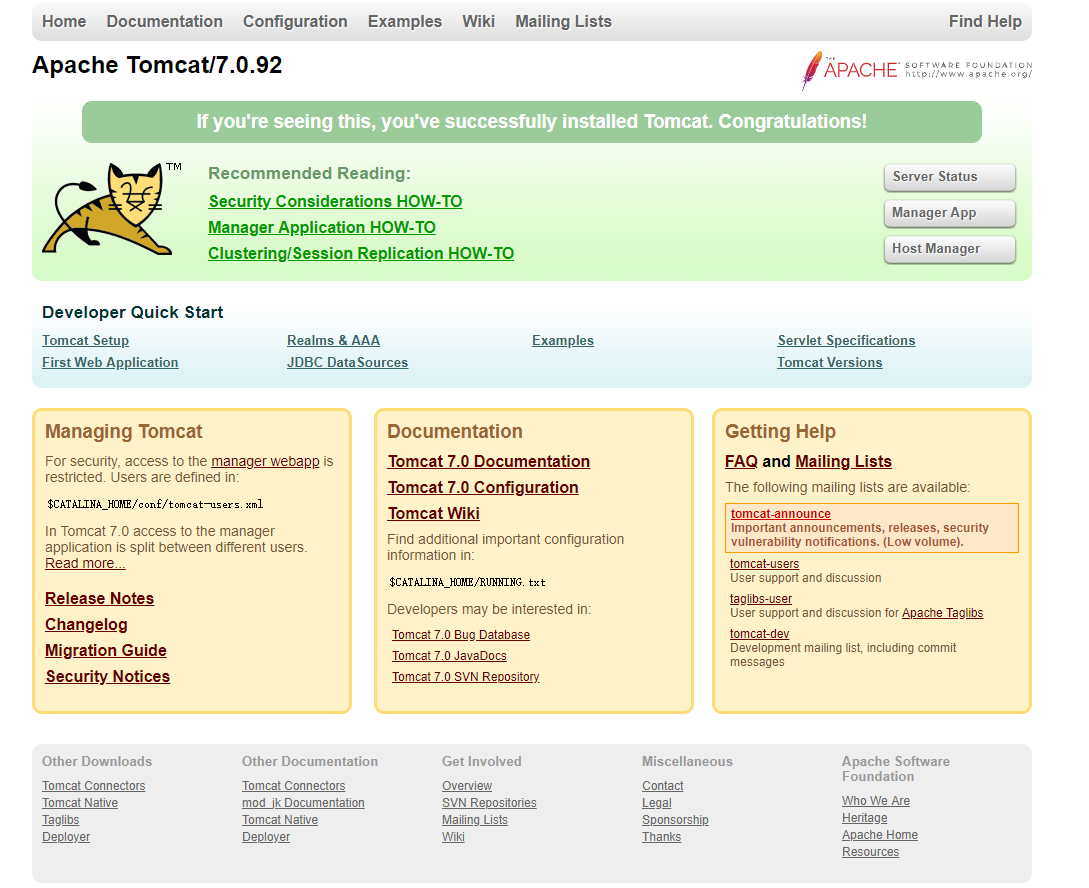Open the FAQ link in Getting Help
1089x888 pixels.
pos(741,462)
